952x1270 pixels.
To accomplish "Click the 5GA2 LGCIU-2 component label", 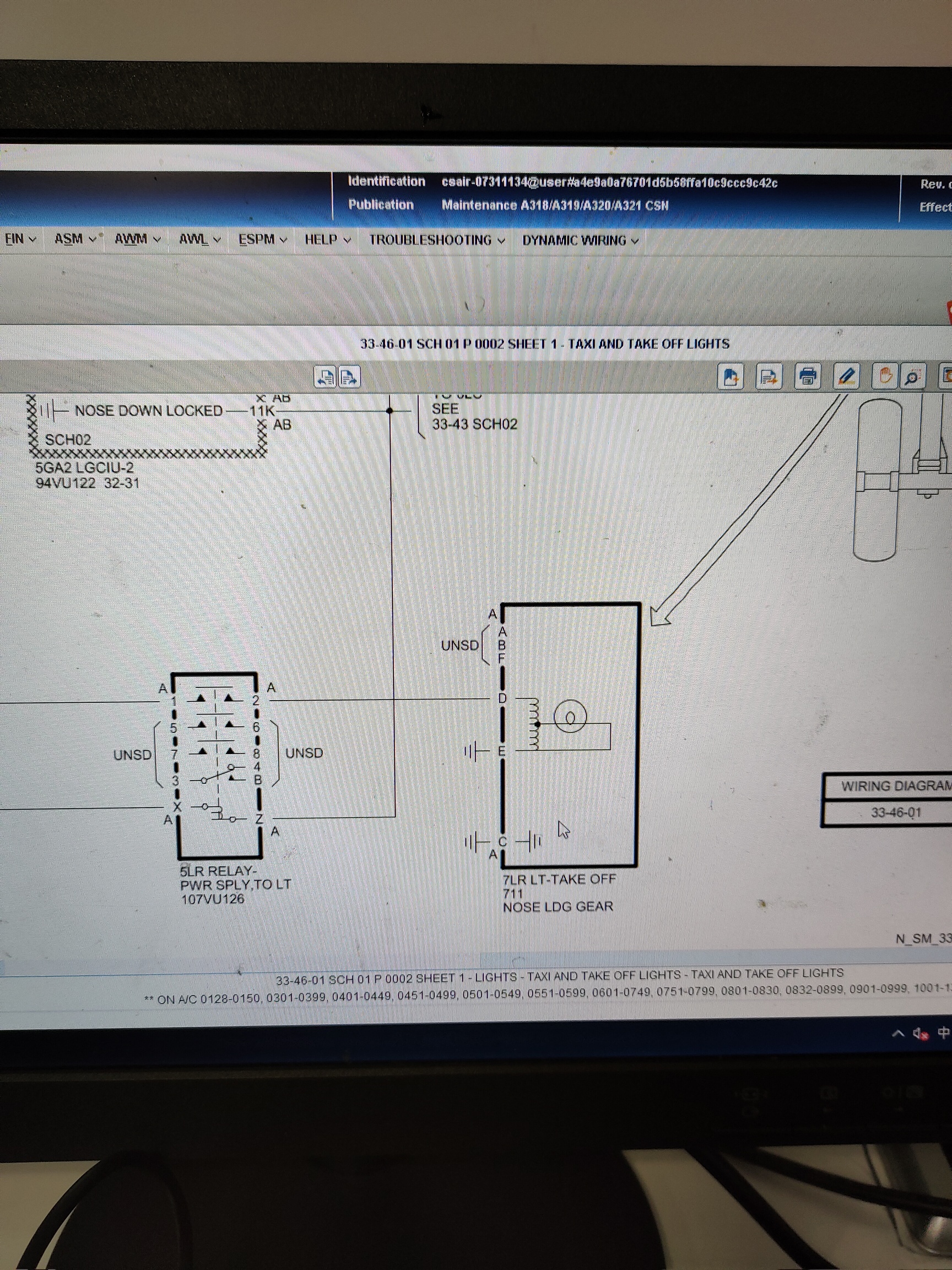I will pos(84,468).
